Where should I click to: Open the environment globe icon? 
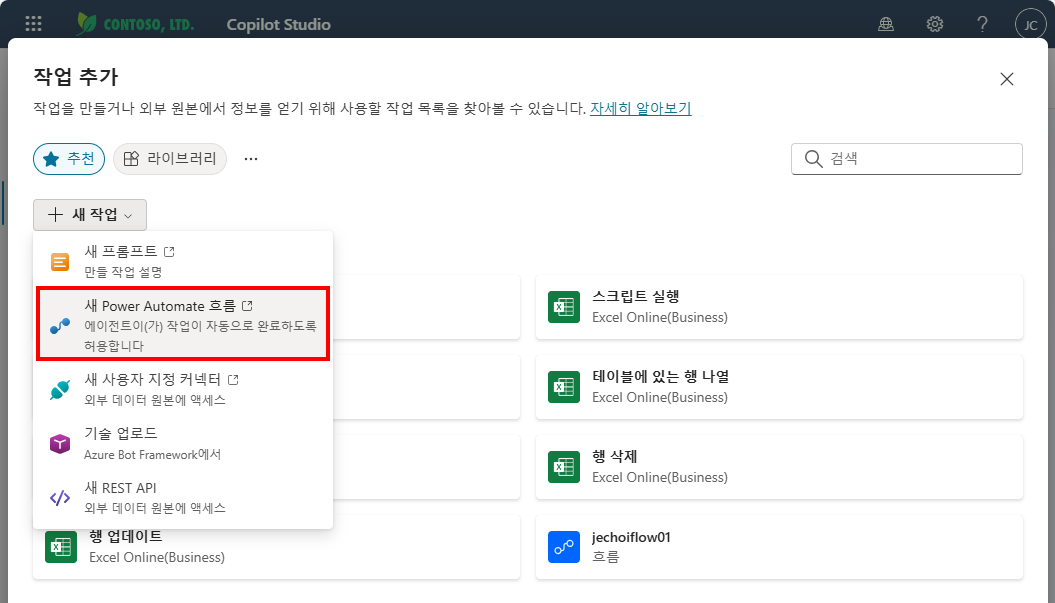[x=886, y=24]
